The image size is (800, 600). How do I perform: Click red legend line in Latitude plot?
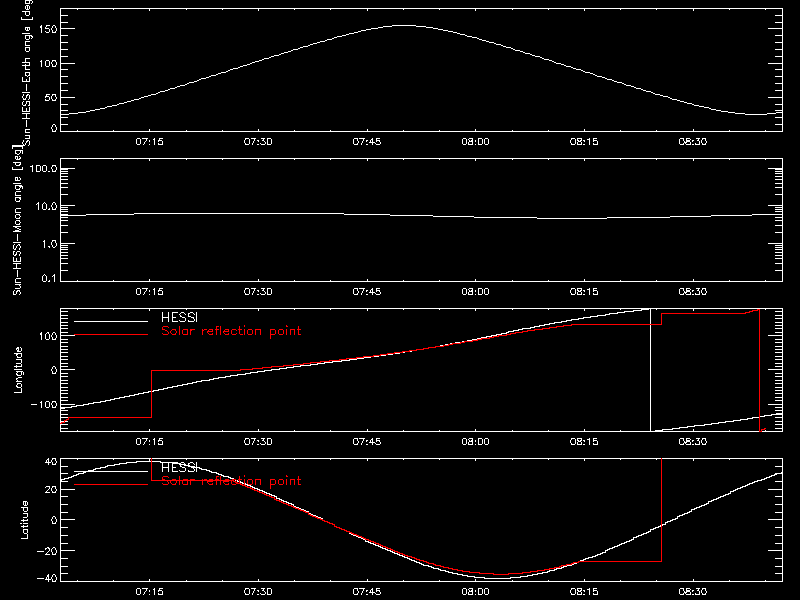[111, 485]
